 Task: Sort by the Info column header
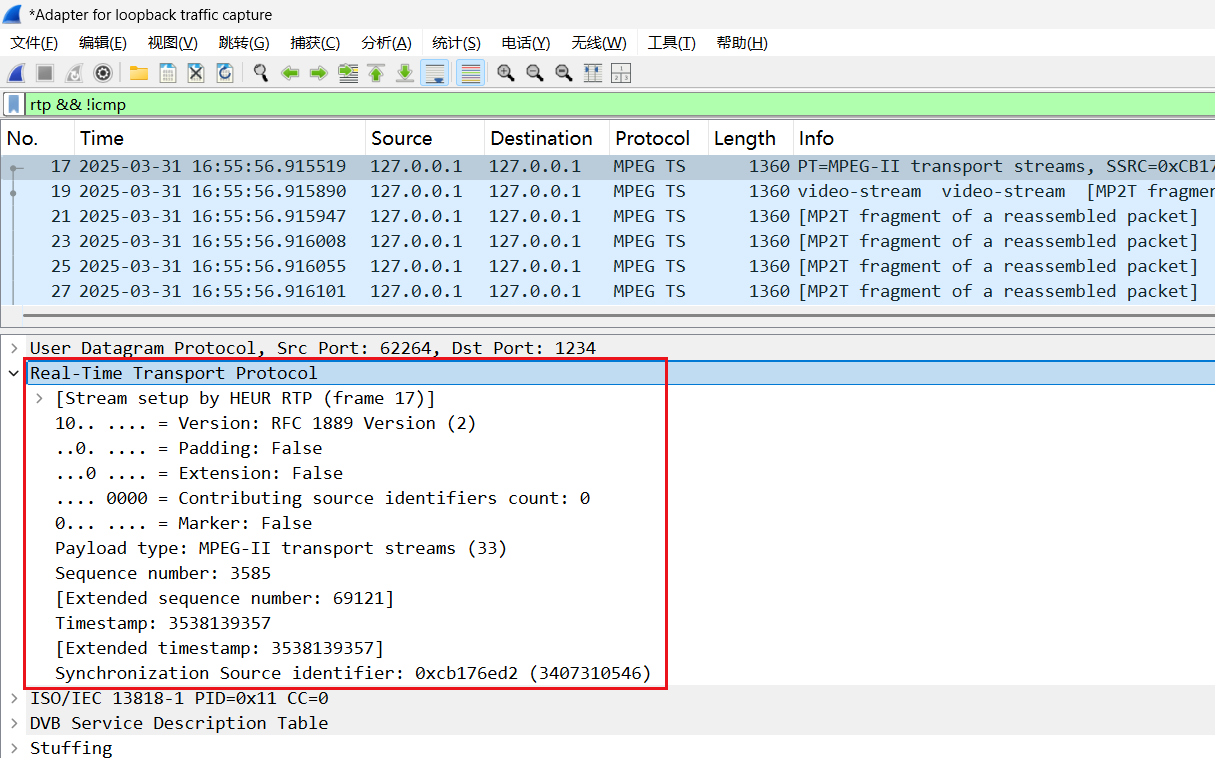(1004, 138)
